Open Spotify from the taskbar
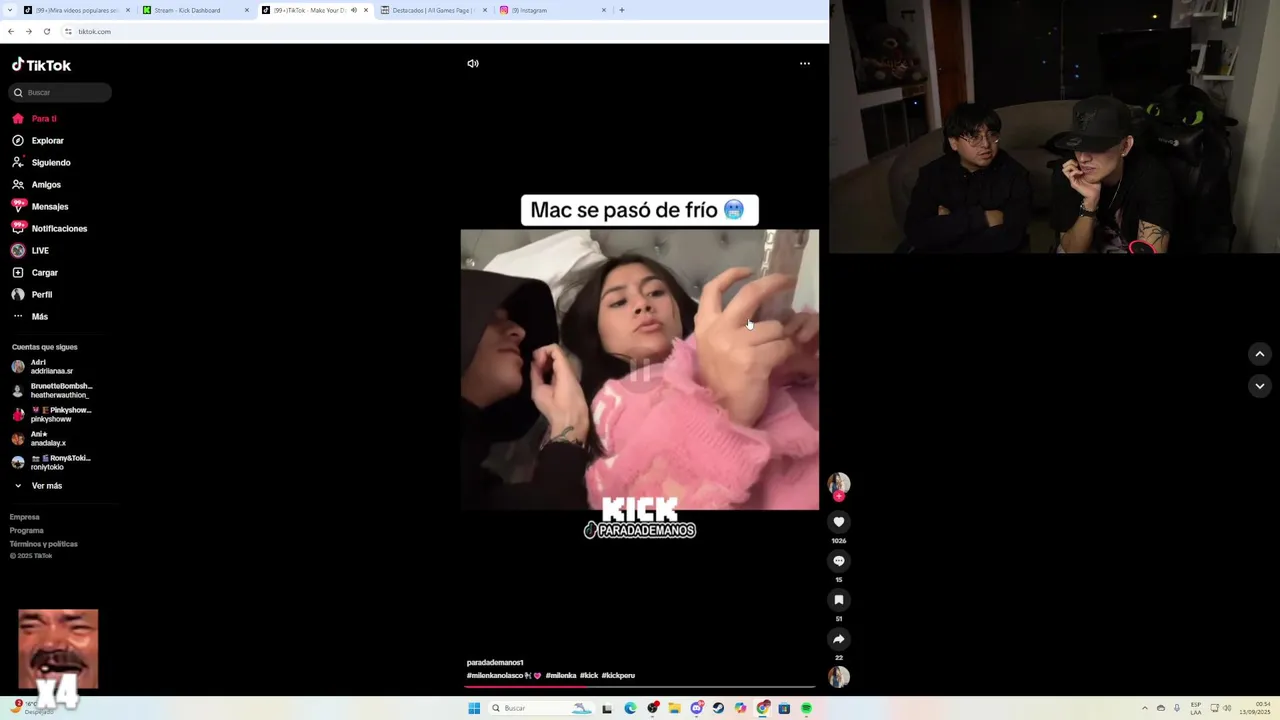The image size is (1280, 720). (806, 708)
